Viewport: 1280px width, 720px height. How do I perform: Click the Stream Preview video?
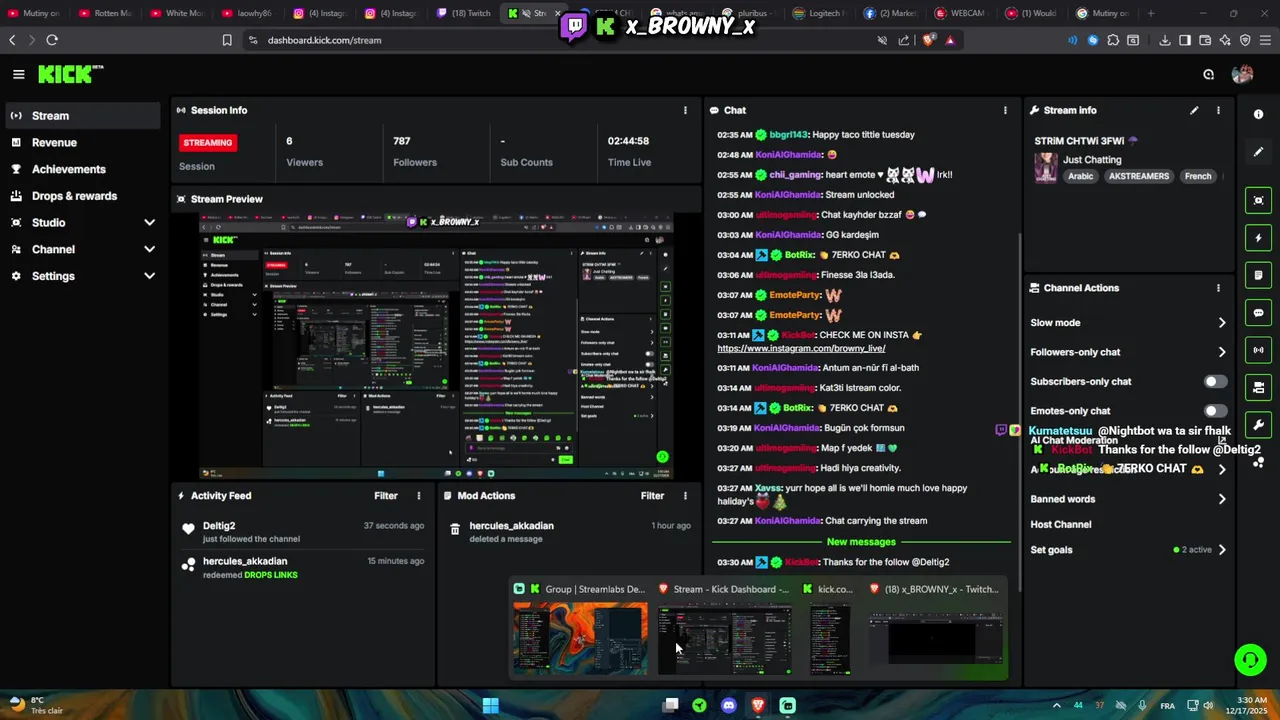point(436,346)
